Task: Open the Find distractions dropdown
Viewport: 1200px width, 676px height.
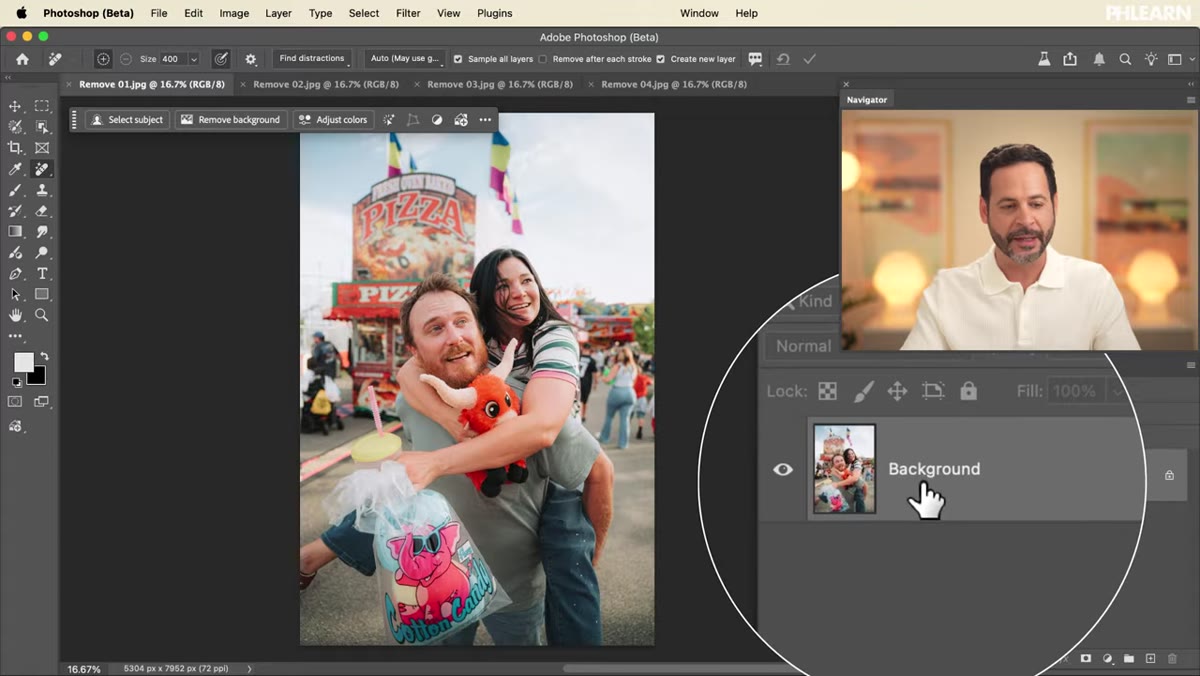Action: 312,59
